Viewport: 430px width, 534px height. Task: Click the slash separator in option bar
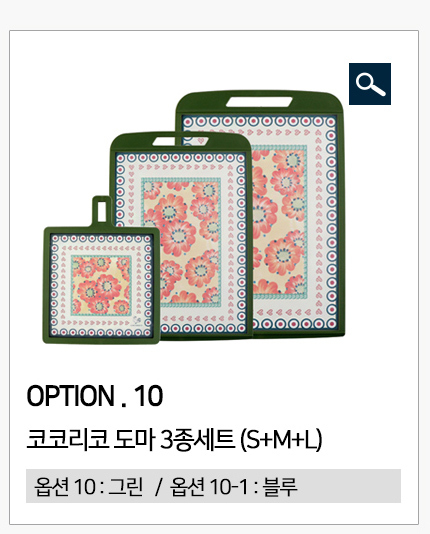pos(157,487)
